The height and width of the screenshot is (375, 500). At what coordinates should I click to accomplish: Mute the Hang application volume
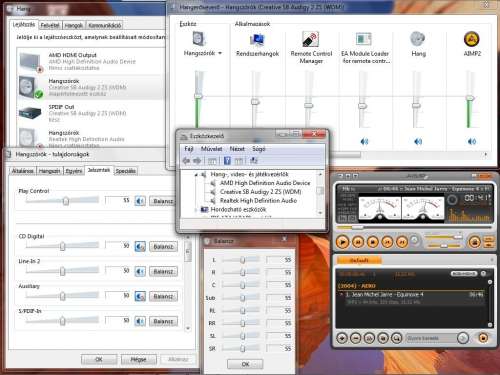[418, 142]
